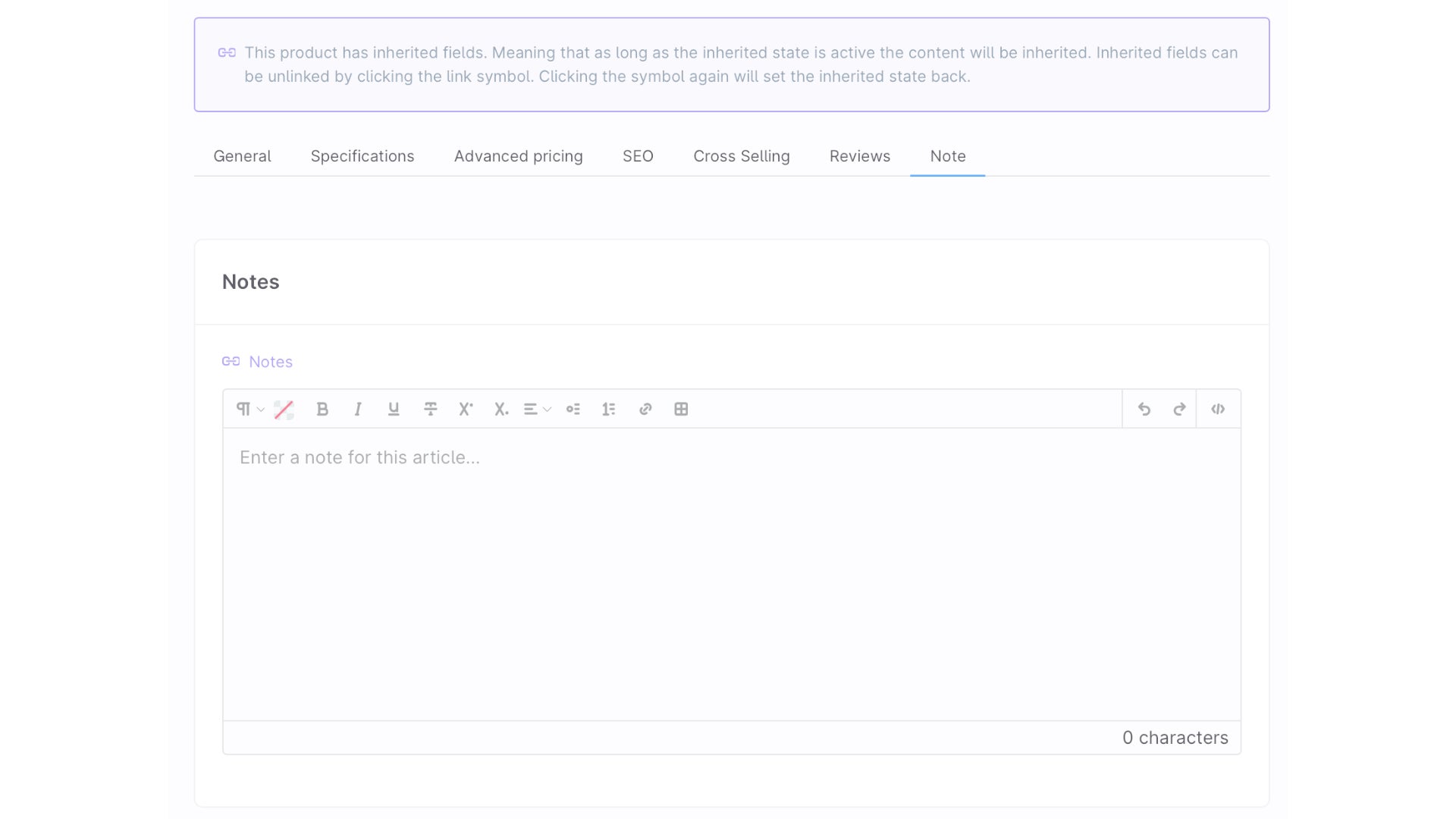Apply superscript formatting
The width and height of the screenshot is (1456, 819).
click(x=466, y=409)
